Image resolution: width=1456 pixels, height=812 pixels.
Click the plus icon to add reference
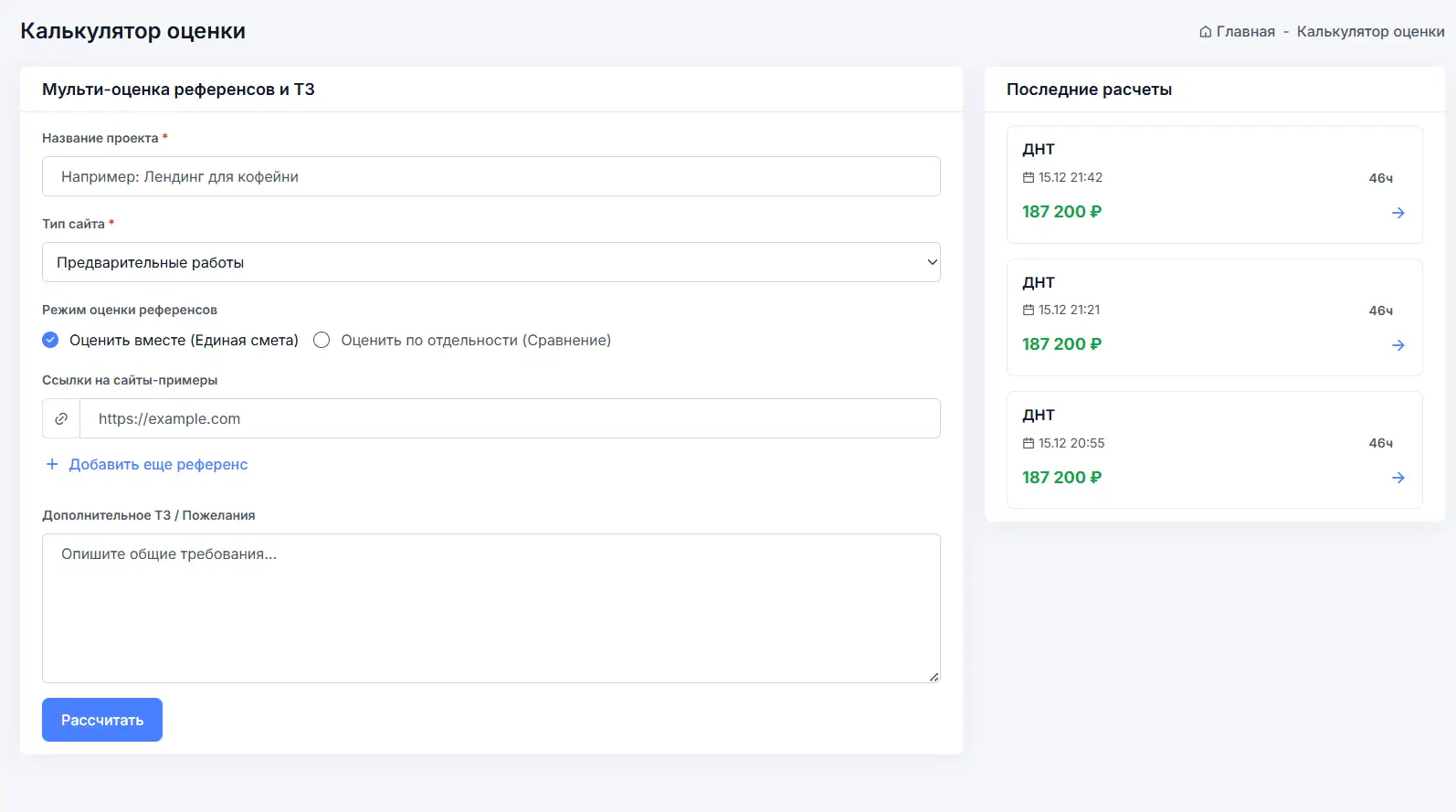pos(52,464)
